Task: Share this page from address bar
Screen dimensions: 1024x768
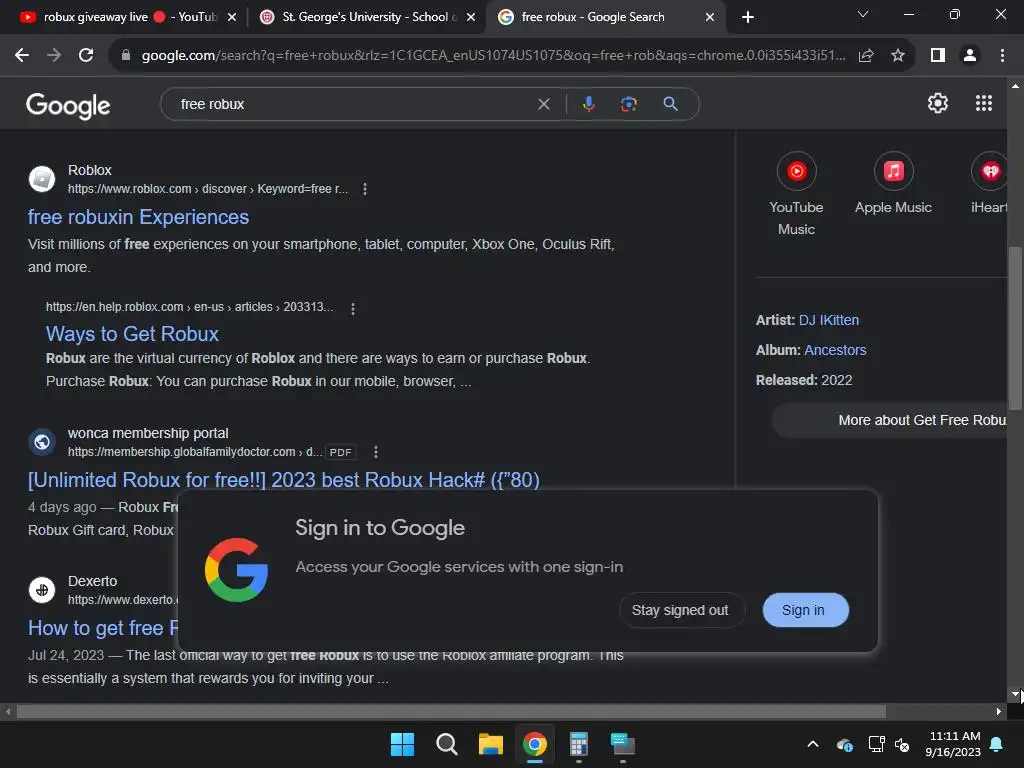Action: [x=866, y=56]
